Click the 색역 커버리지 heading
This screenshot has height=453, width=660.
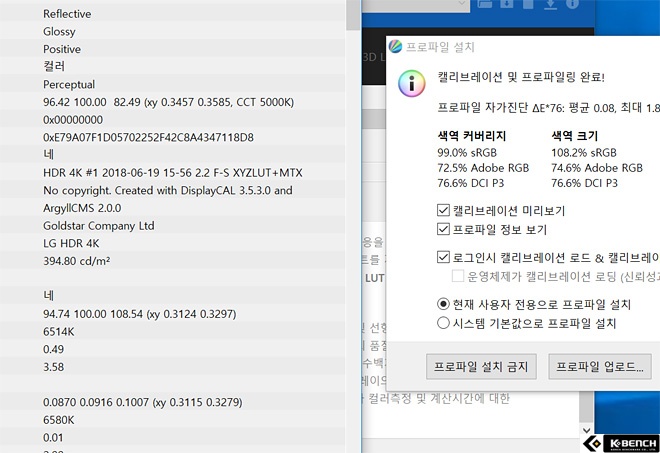click(471, 136)
